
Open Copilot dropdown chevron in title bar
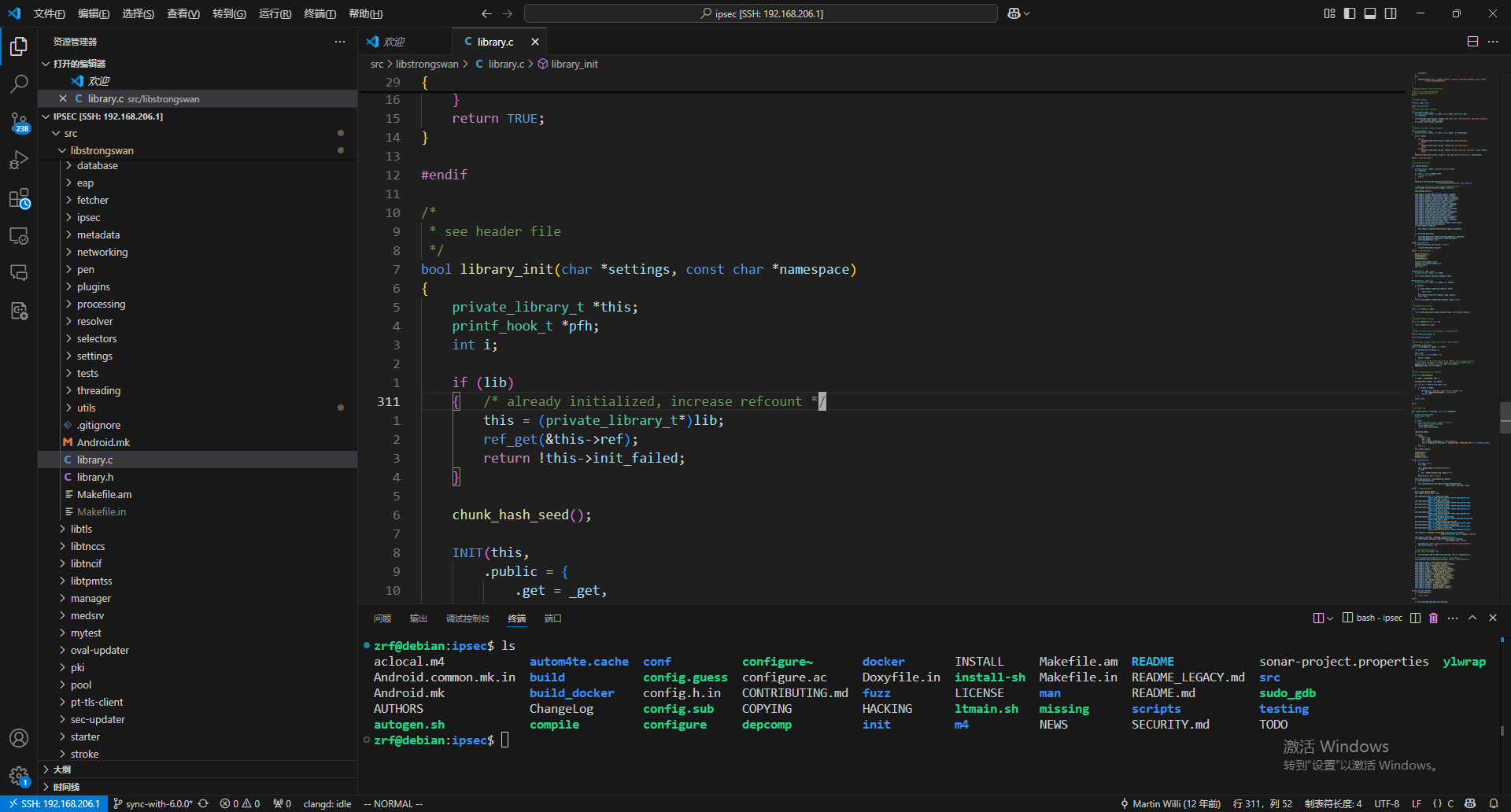pos(1026,13)
